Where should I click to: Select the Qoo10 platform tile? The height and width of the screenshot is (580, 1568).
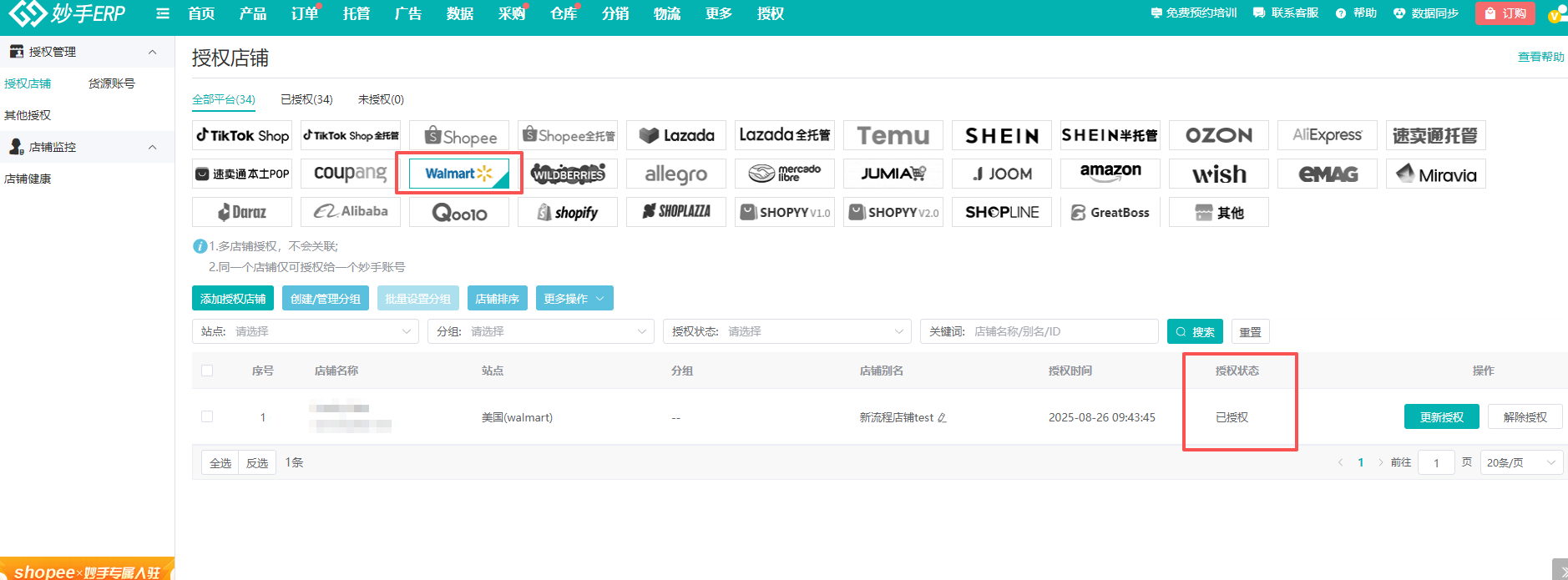coord(459,212)
